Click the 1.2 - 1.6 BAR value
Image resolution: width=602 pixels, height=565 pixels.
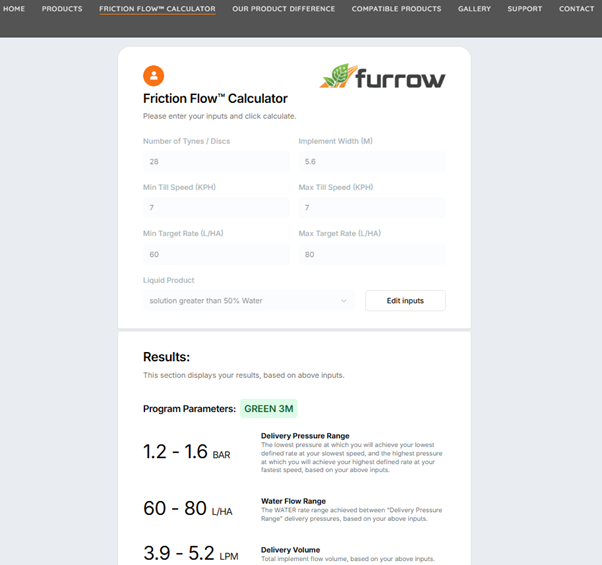tap(187, 452)
